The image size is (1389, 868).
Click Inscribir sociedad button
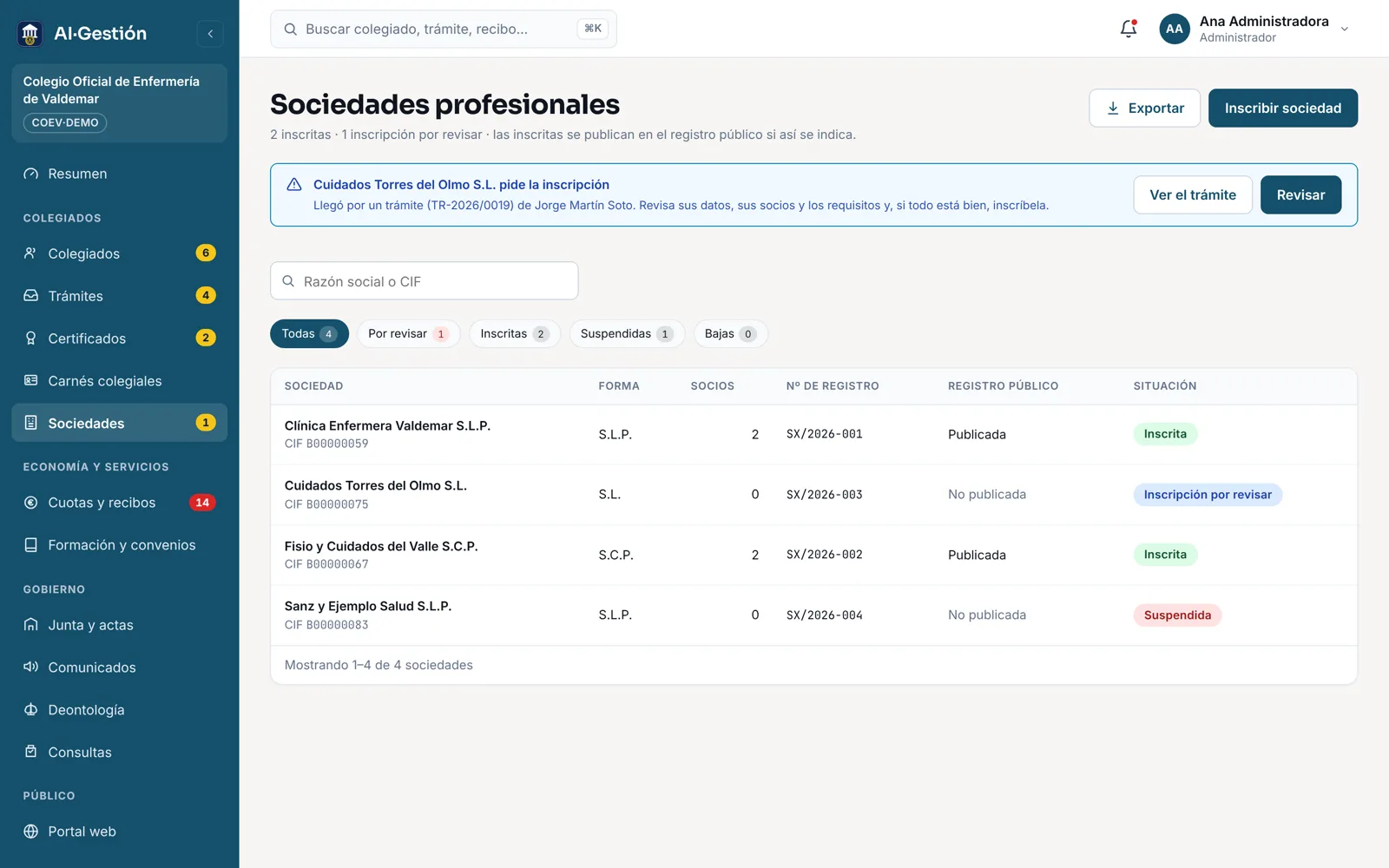point(1283,108)
